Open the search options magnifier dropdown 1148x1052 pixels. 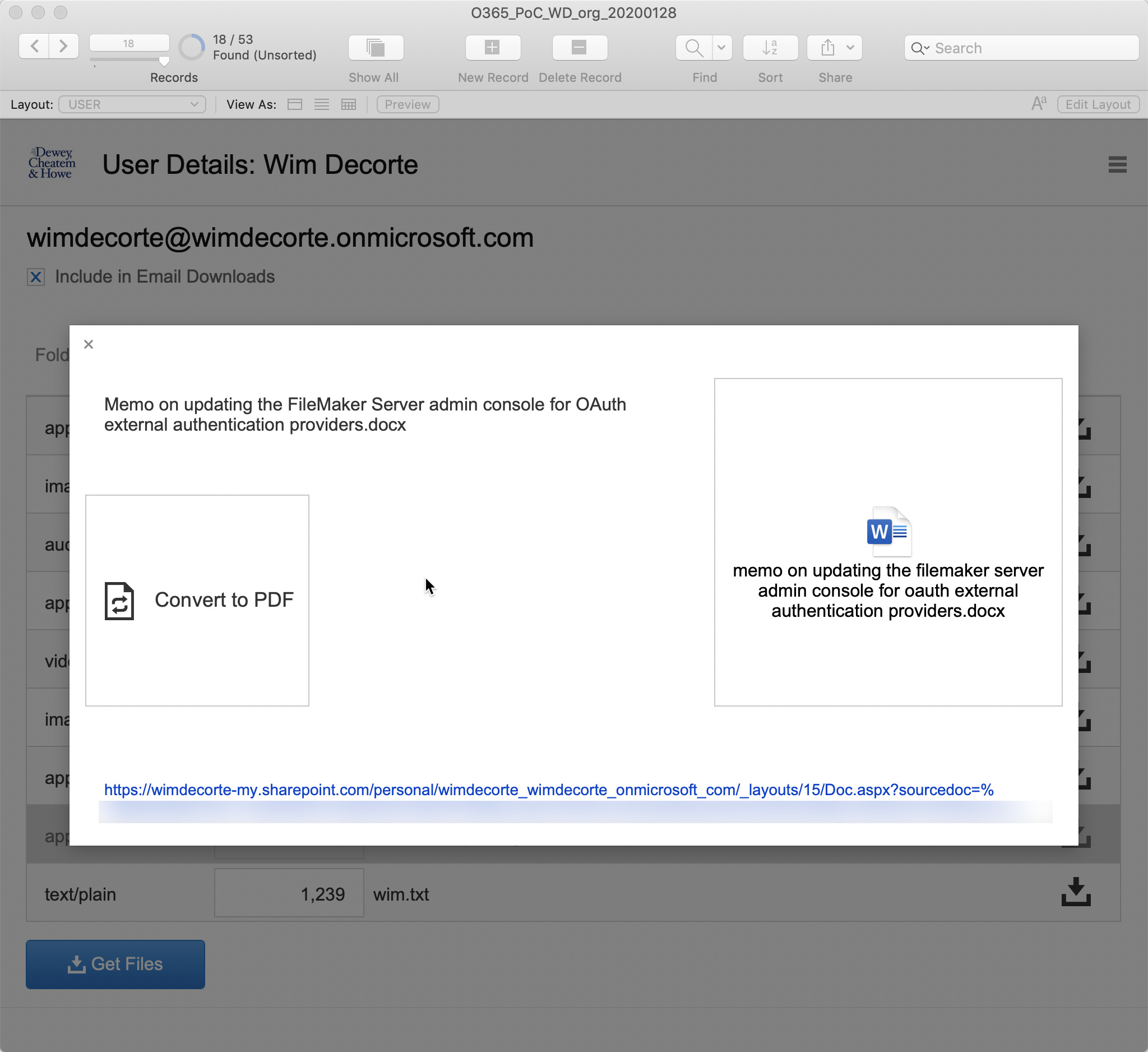pos(920,48)
